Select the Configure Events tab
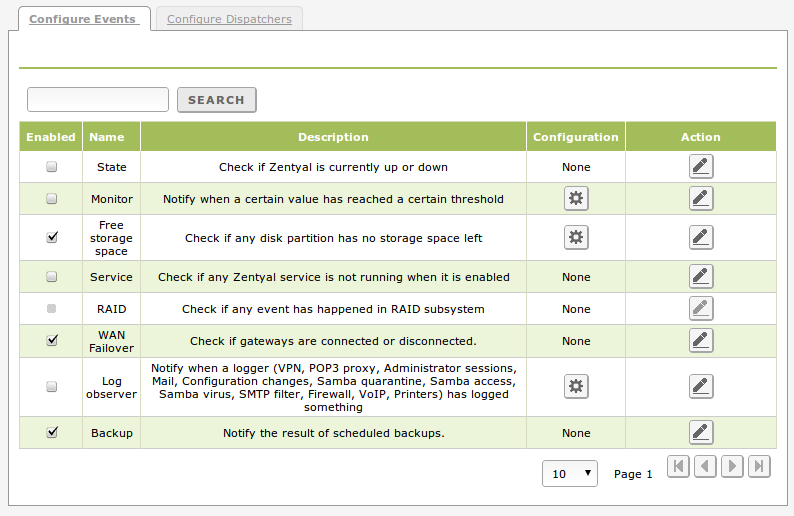This screenshot has height=516, width=794. coord(82,19)
